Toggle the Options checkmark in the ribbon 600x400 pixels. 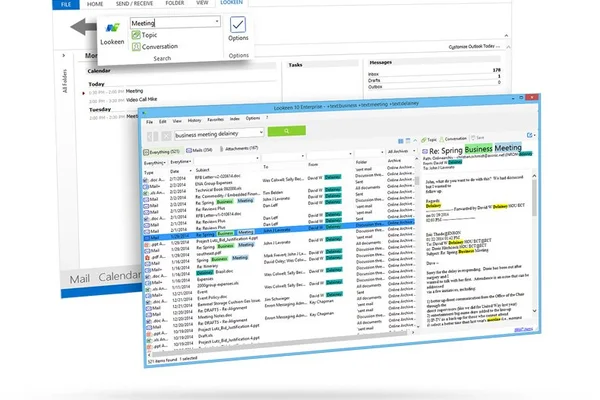[x=238, y=25]
